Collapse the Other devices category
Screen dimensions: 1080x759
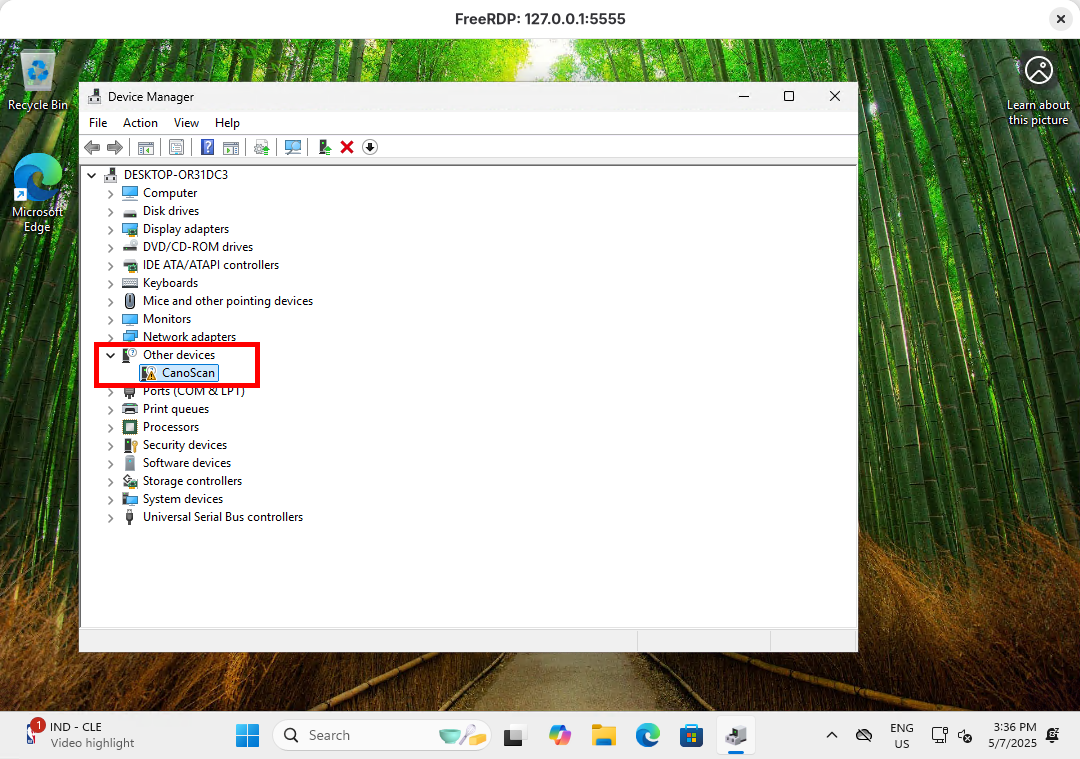pyautogui.click(x=111, y=355)
